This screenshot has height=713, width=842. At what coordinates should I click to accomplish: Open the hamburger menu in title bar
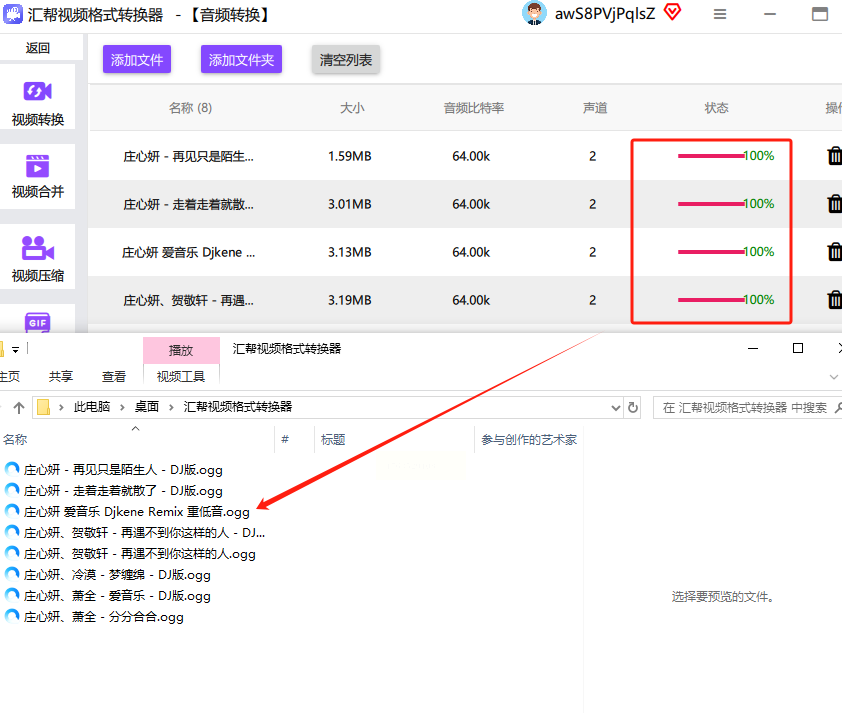point(720,14)
